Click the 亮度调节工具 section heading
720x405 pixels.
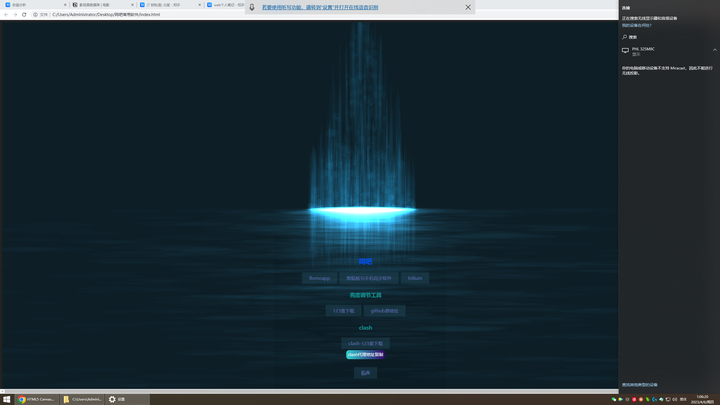(x=366, y=295)
